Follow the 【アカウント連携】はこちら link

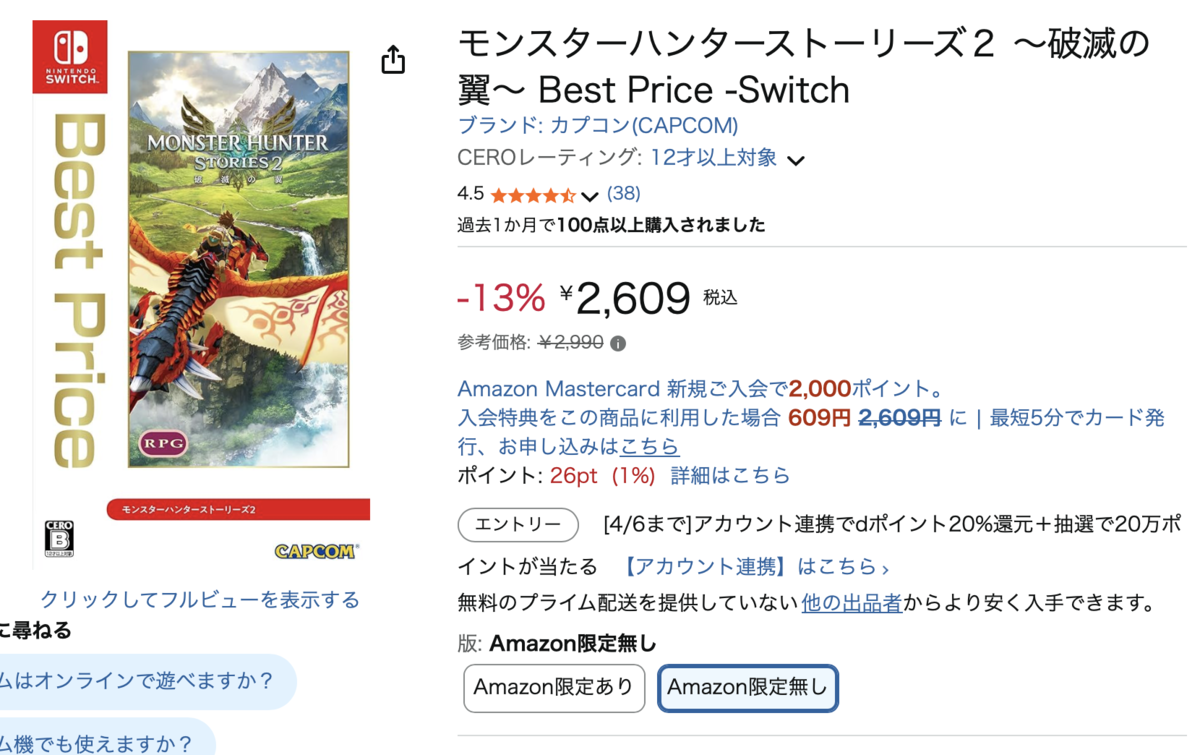[754, 567]
